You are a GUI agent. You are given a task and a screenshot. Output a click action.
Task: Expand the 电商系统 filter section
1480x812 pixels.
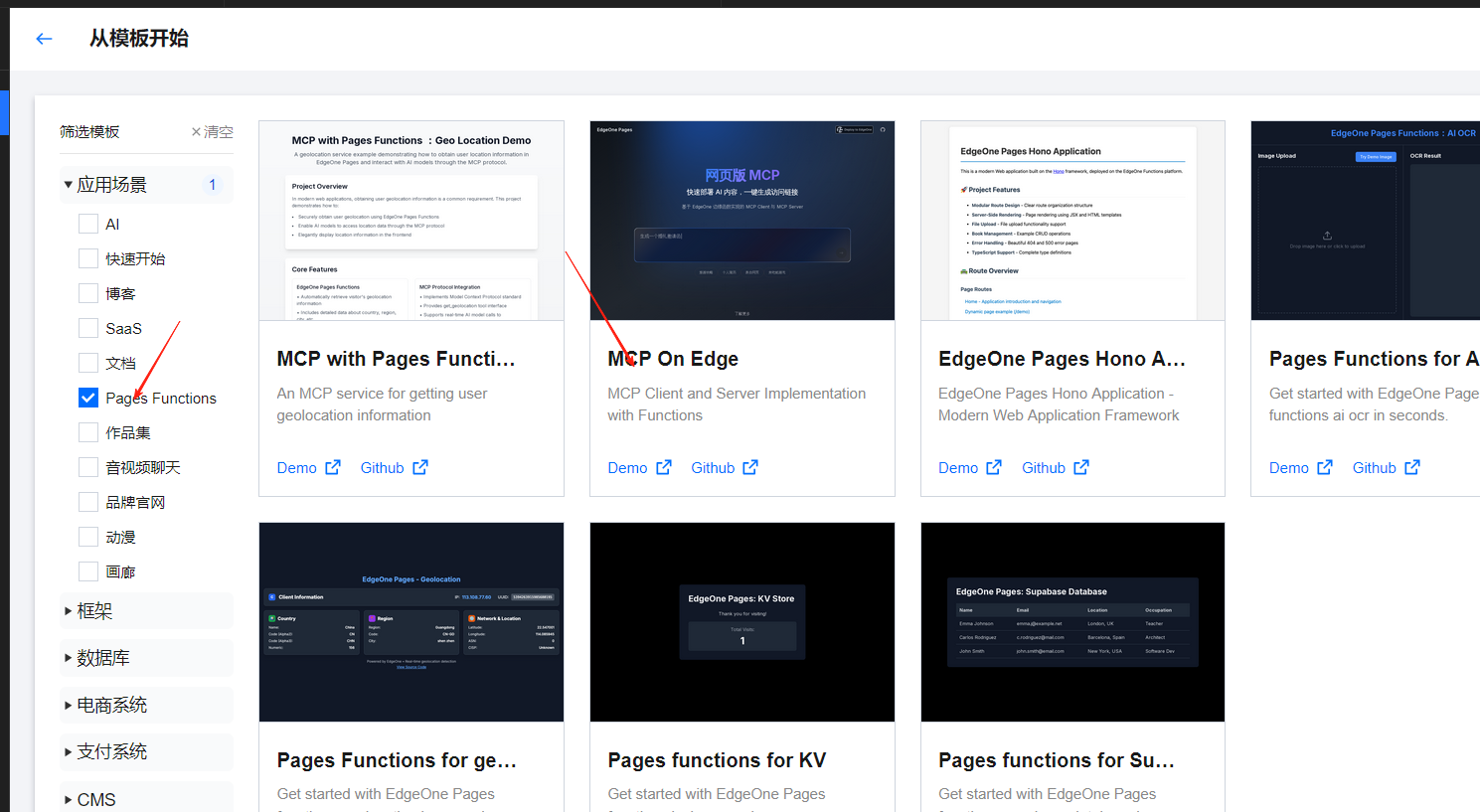(x=146, y=705)
